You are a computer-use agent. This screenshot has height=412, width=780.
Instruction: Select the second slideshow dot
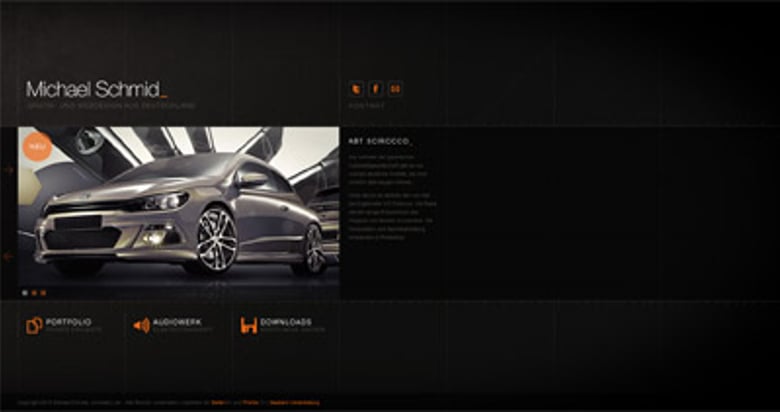point(34,293)
